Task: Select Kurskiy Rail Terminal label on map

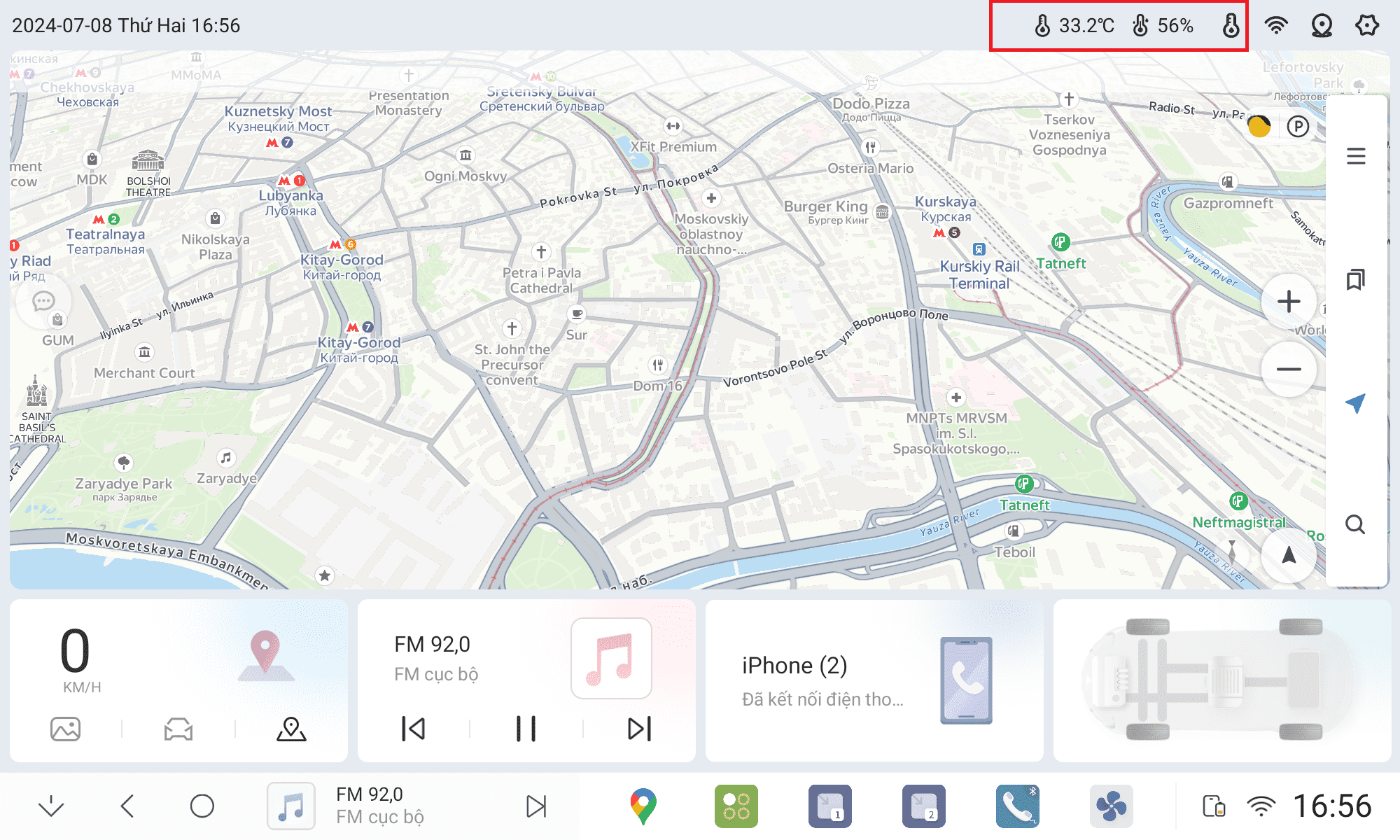Action: pos(979,275)
